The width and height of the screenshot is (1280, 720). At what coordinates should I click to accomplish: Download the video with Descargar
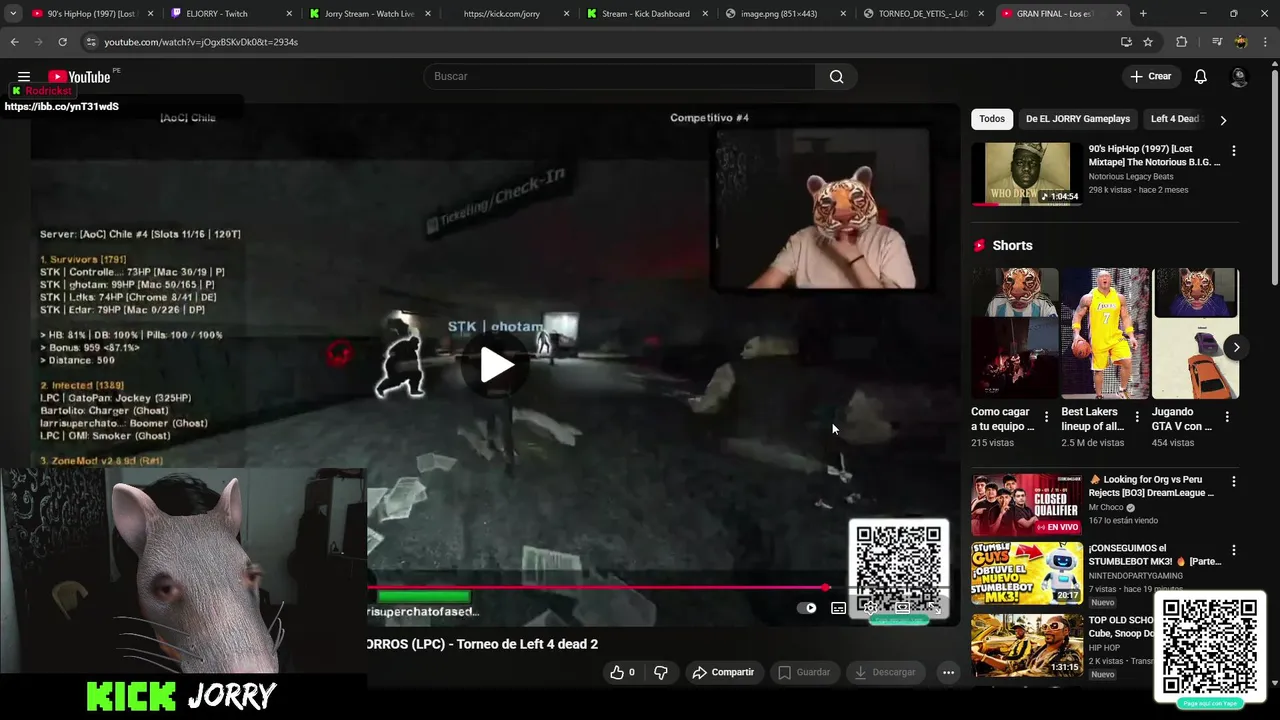point(886,672)
